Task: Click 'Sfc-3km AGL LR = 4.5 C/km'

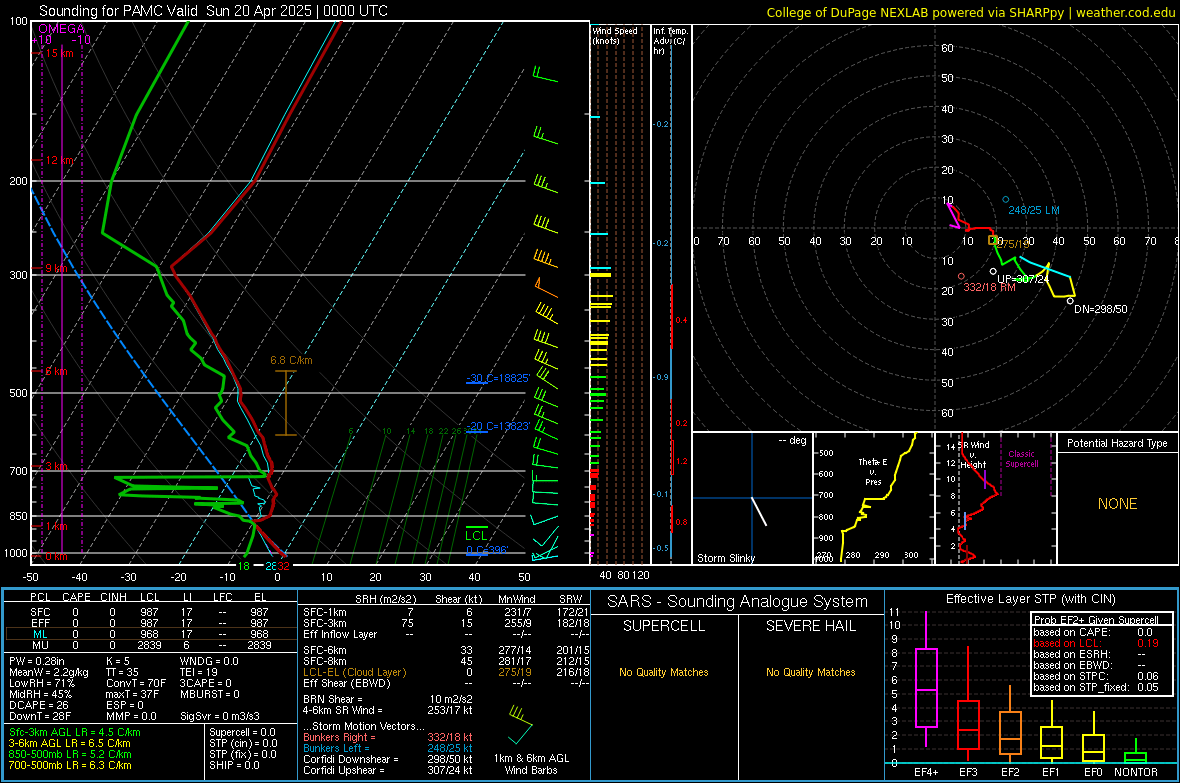Action: (75, 733)
